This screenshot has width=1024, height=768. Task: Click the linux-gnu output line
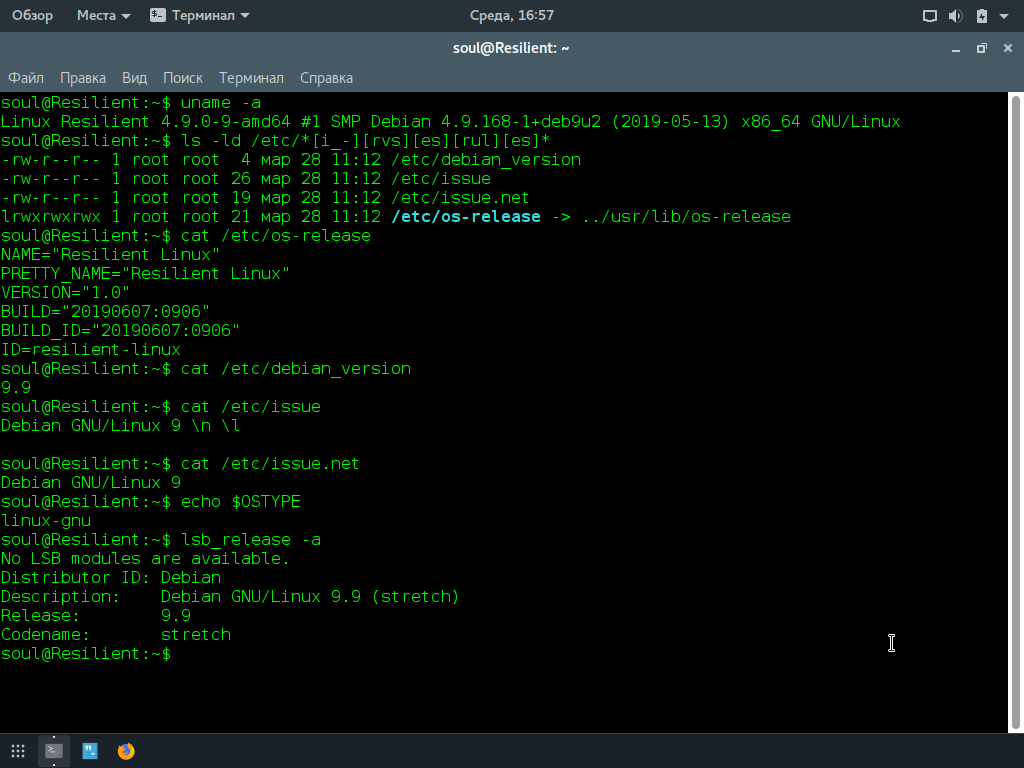pos(46,520)
